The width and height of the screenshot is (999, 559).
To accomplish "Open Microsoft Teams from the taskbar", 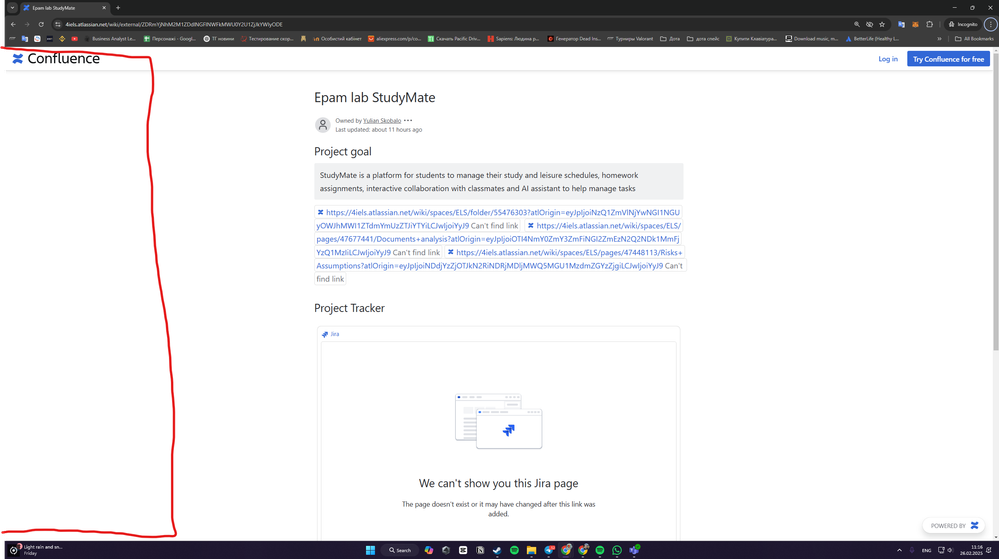I will pos(634,550).
